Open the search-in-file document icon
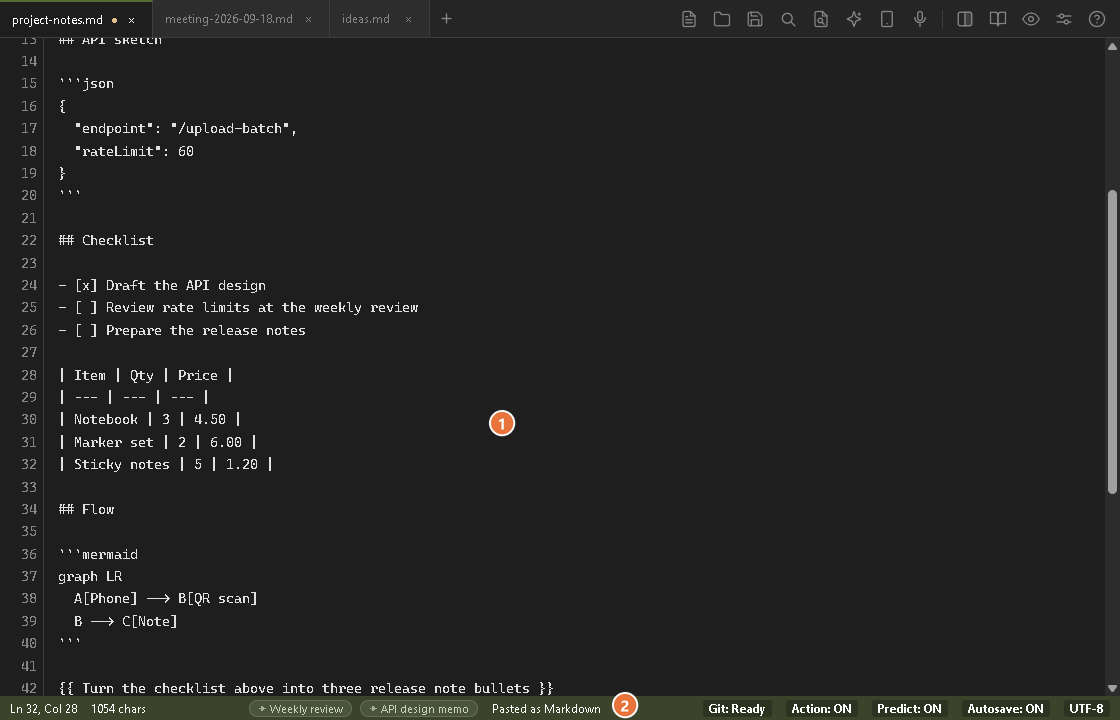Screen dimensions: 1120x720 (821, 19)
